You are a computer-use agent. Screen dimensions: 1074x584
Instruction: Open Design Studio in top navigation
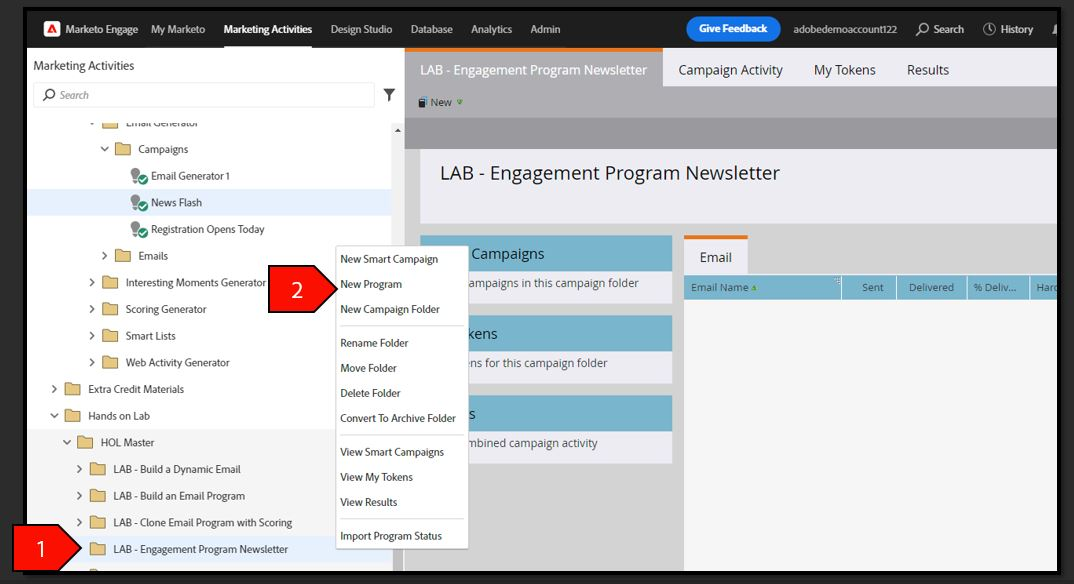click(x=362, y=29)
